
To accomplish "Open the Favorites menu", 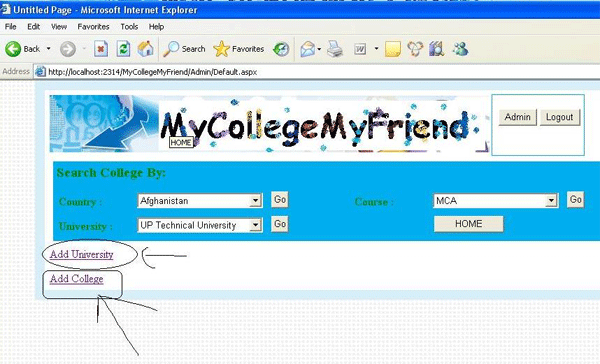I will (93, 27).
